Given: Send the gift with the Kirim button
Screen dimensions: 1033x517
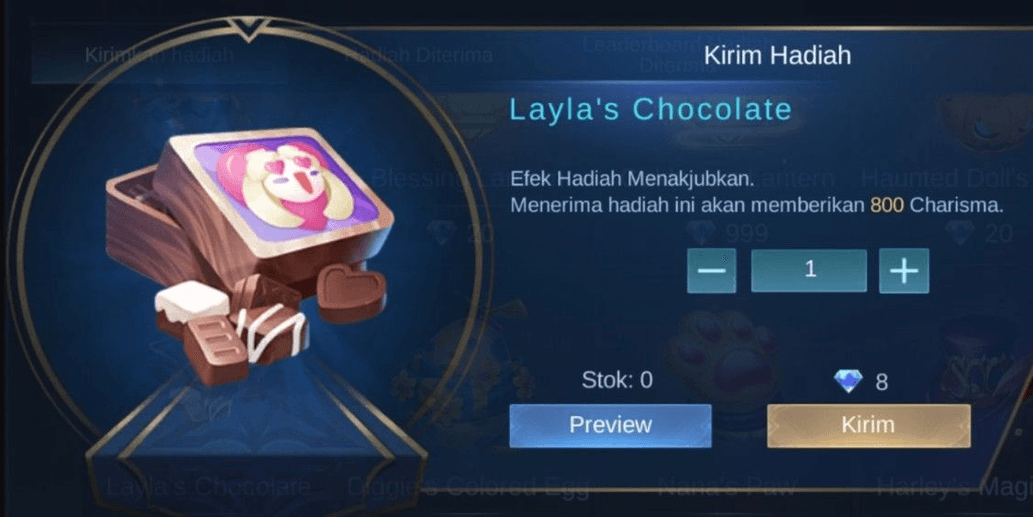Looking at the screenshot, I should 868,425.
